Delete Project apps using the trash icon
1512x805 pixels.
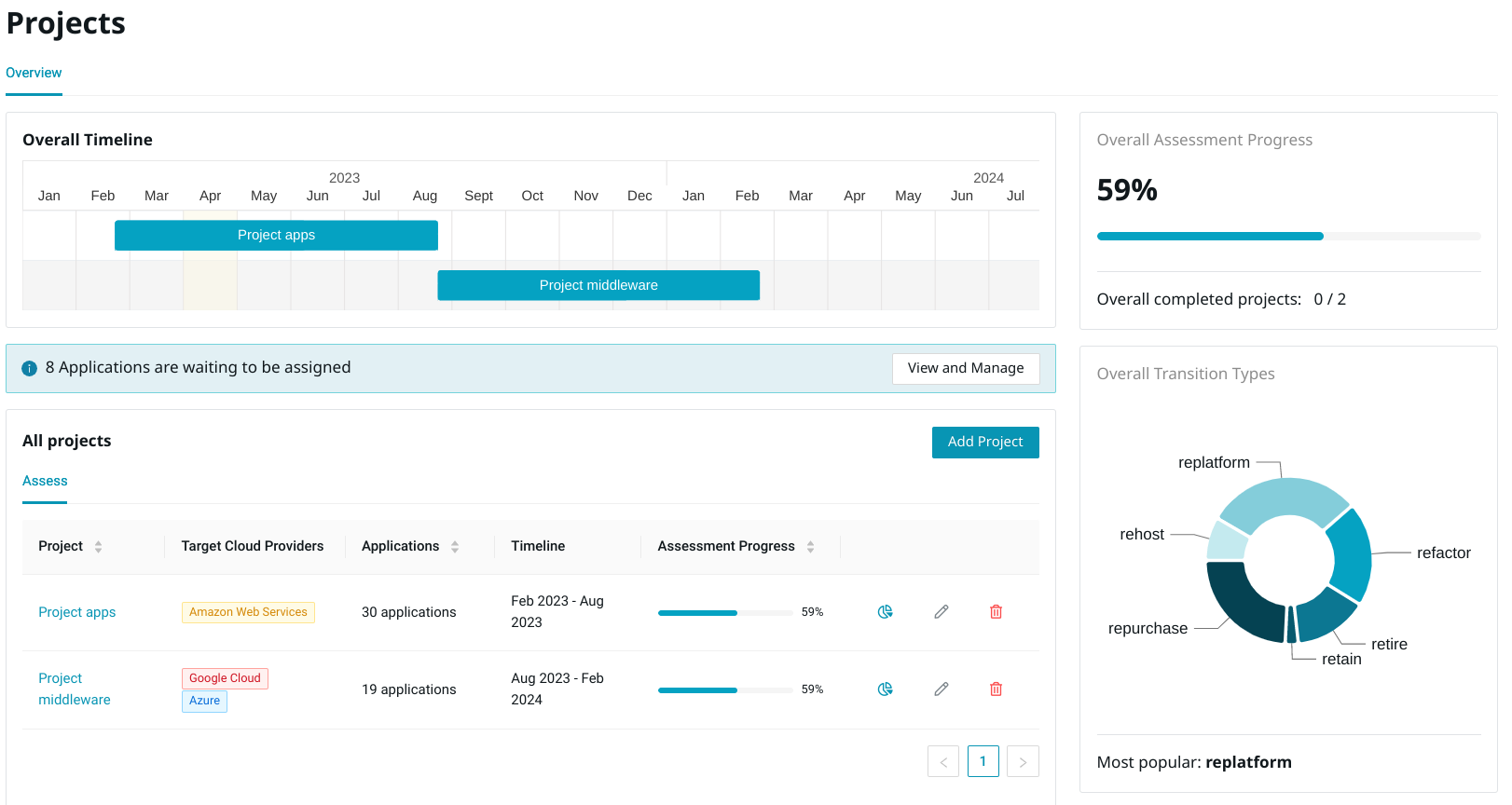click(x=996, y=612)
